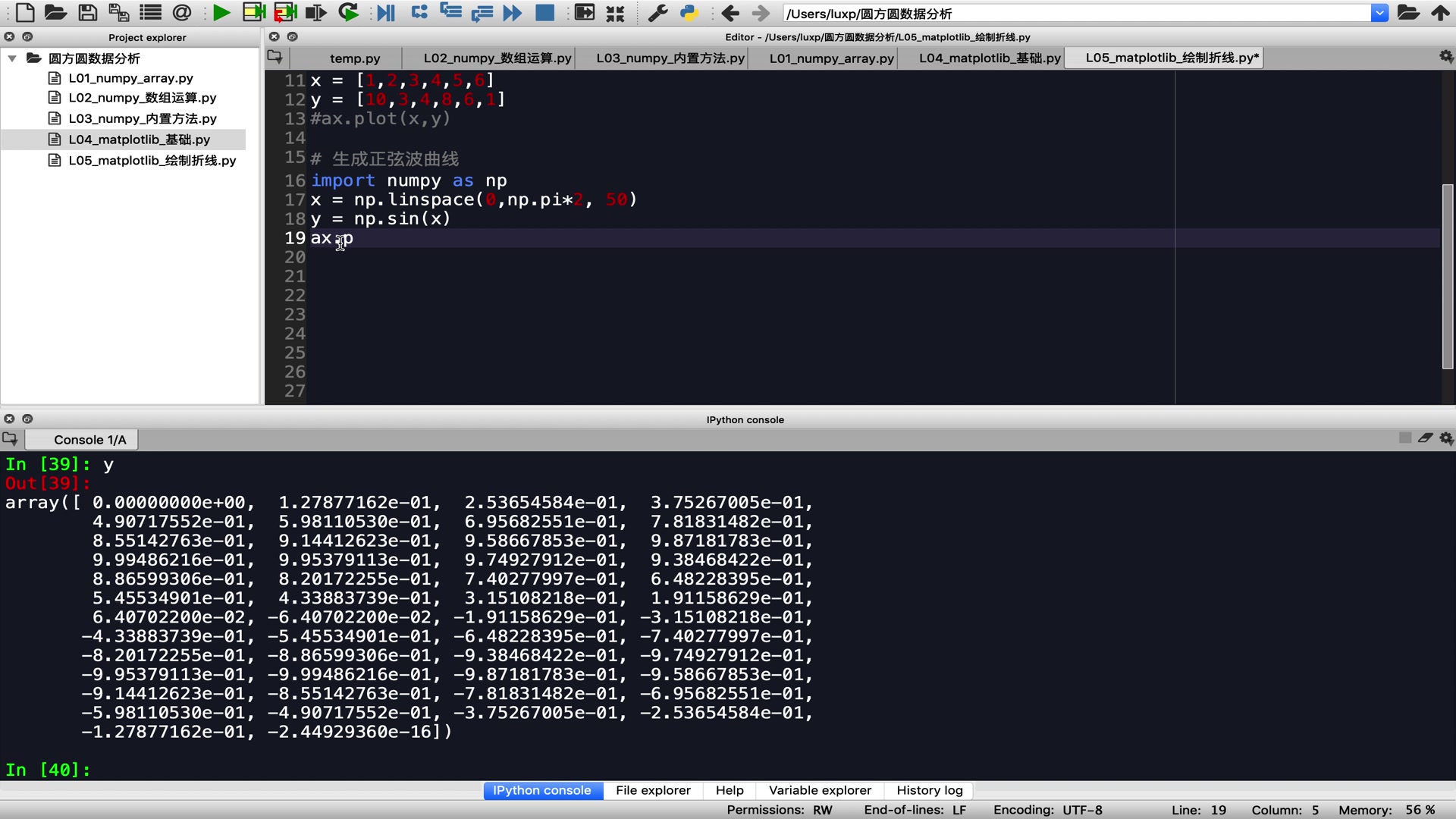Toggle fullscreen mode icon
This screenshot has height=819, width=1456.
click(x=615, y=13)
